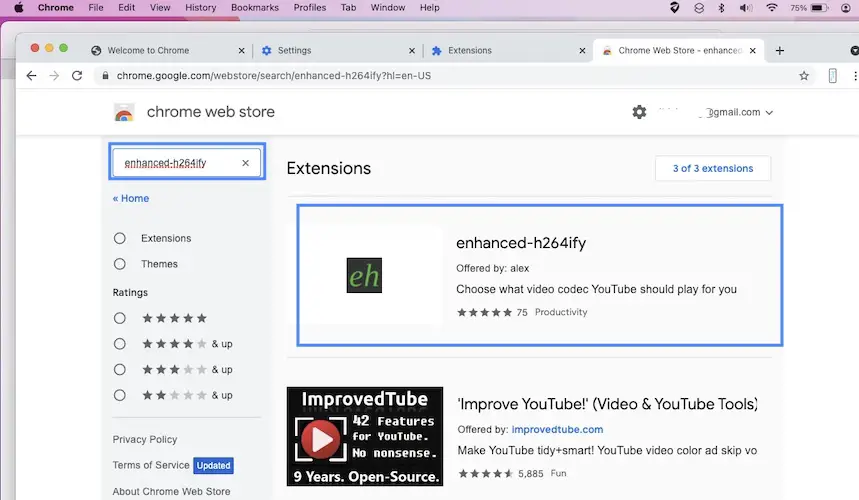Open 'Improve YouTube!' extension title
Viewport: 859px width, 500px height.
click(608, 404)
